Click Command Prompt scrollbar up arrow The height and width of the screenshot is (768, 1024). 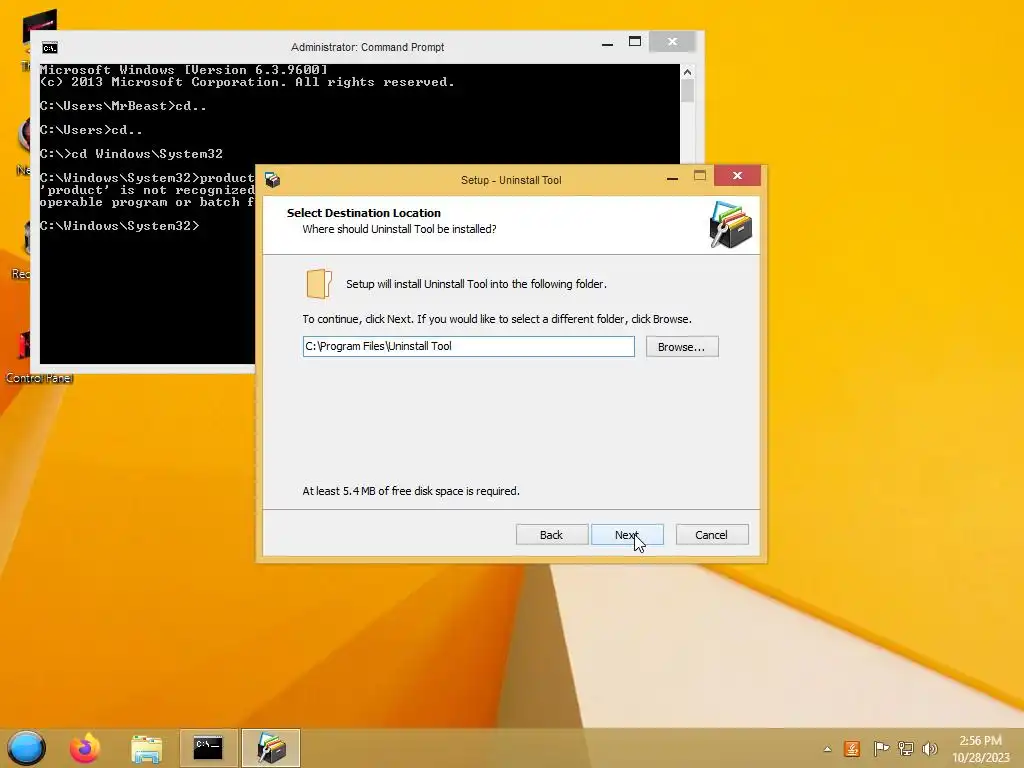(x=687, y=72)
